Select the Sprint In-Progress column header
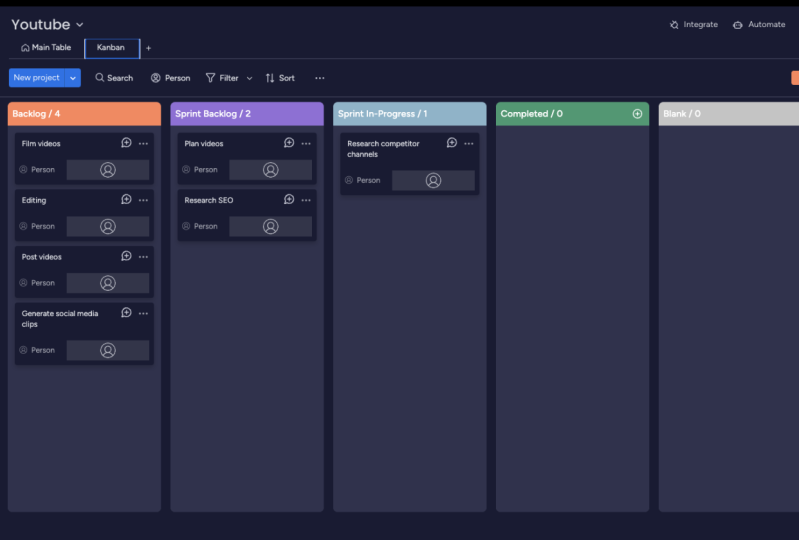The image size is (799, 540). 410,114
